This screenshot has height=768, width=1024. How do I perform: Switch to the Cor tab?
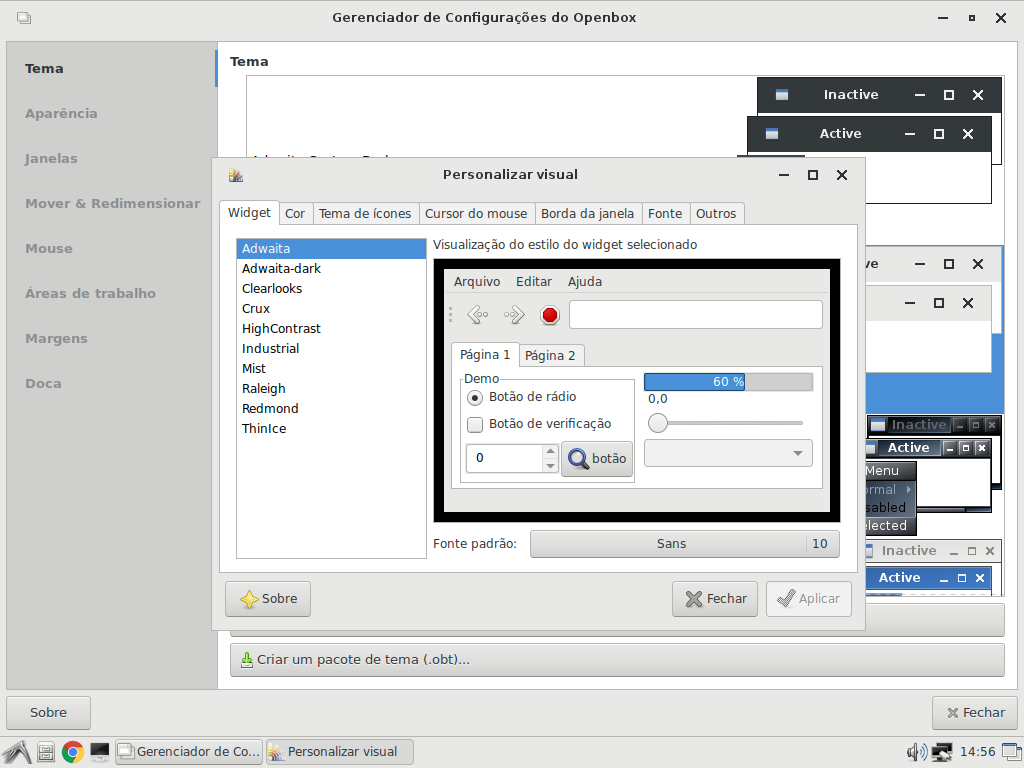tap(295, 214)
